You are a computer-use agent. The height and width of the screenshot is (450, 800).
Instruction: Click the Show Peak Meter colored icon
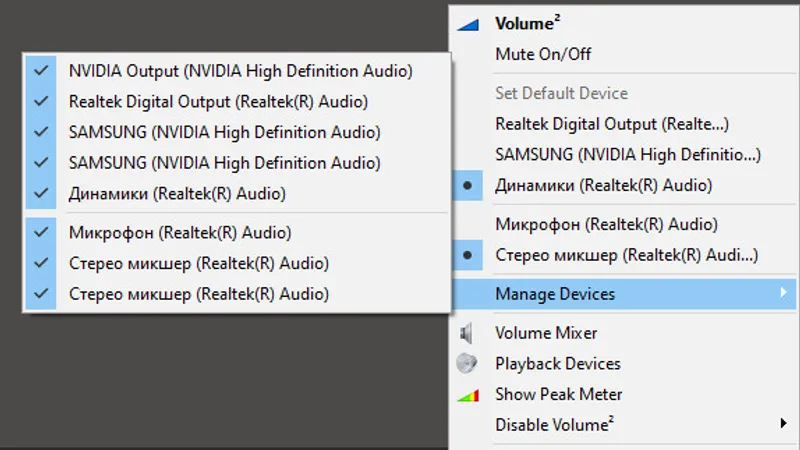[467, 395]
